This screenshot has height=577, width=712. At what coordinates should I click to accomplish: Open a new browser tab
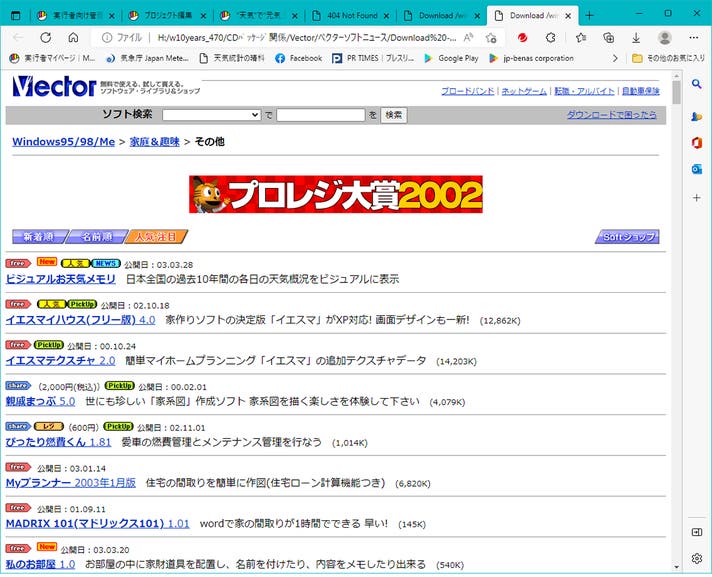click(589, 15)
